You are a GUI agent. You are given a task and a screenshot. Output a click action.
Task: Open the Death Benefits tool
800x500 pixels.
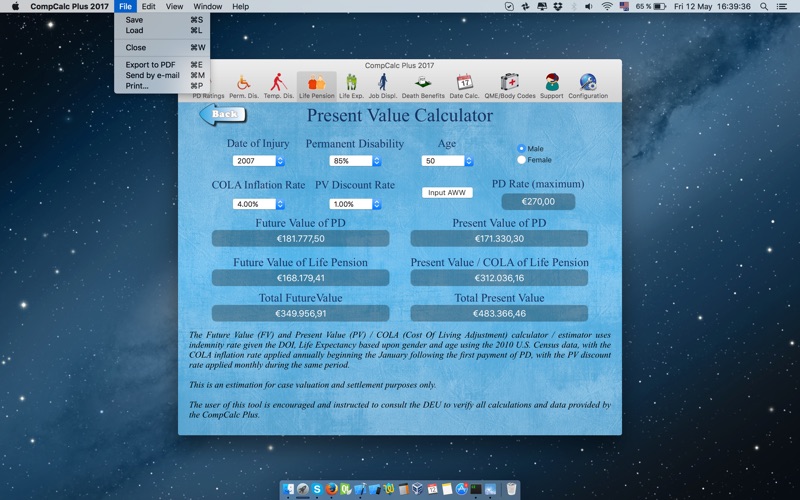coord(423,86)
